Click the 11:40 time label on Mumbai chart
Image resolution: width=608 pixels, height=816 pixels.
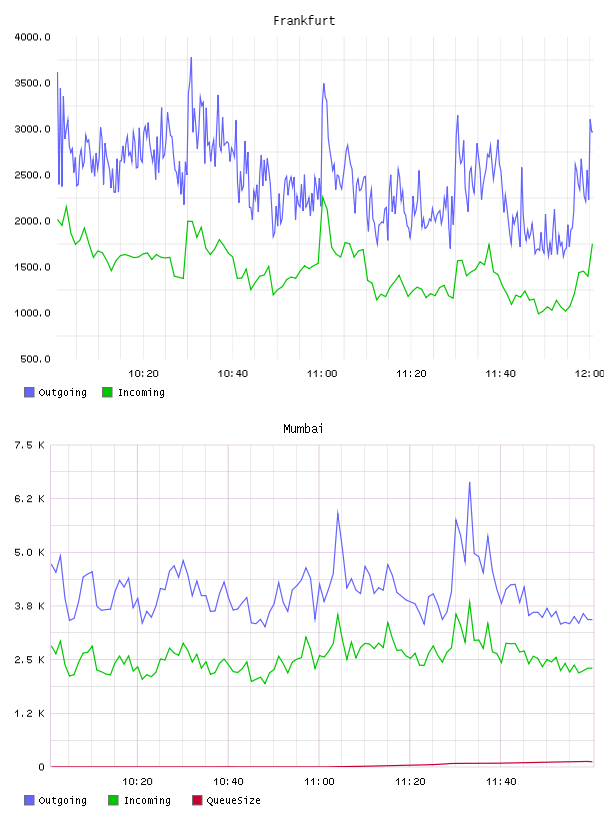(x=501, y=782)
